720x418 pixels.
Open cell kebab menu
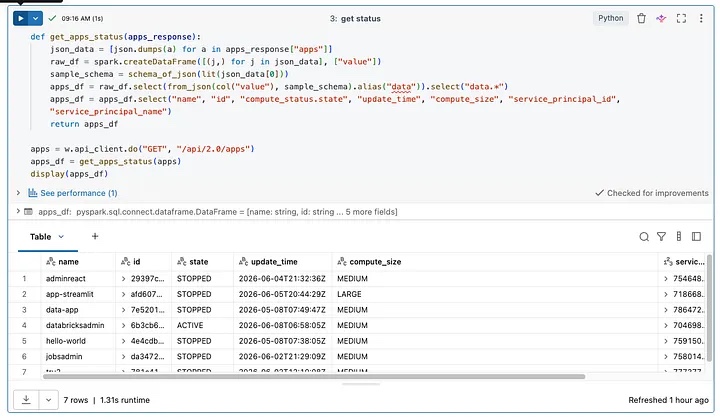701,18
